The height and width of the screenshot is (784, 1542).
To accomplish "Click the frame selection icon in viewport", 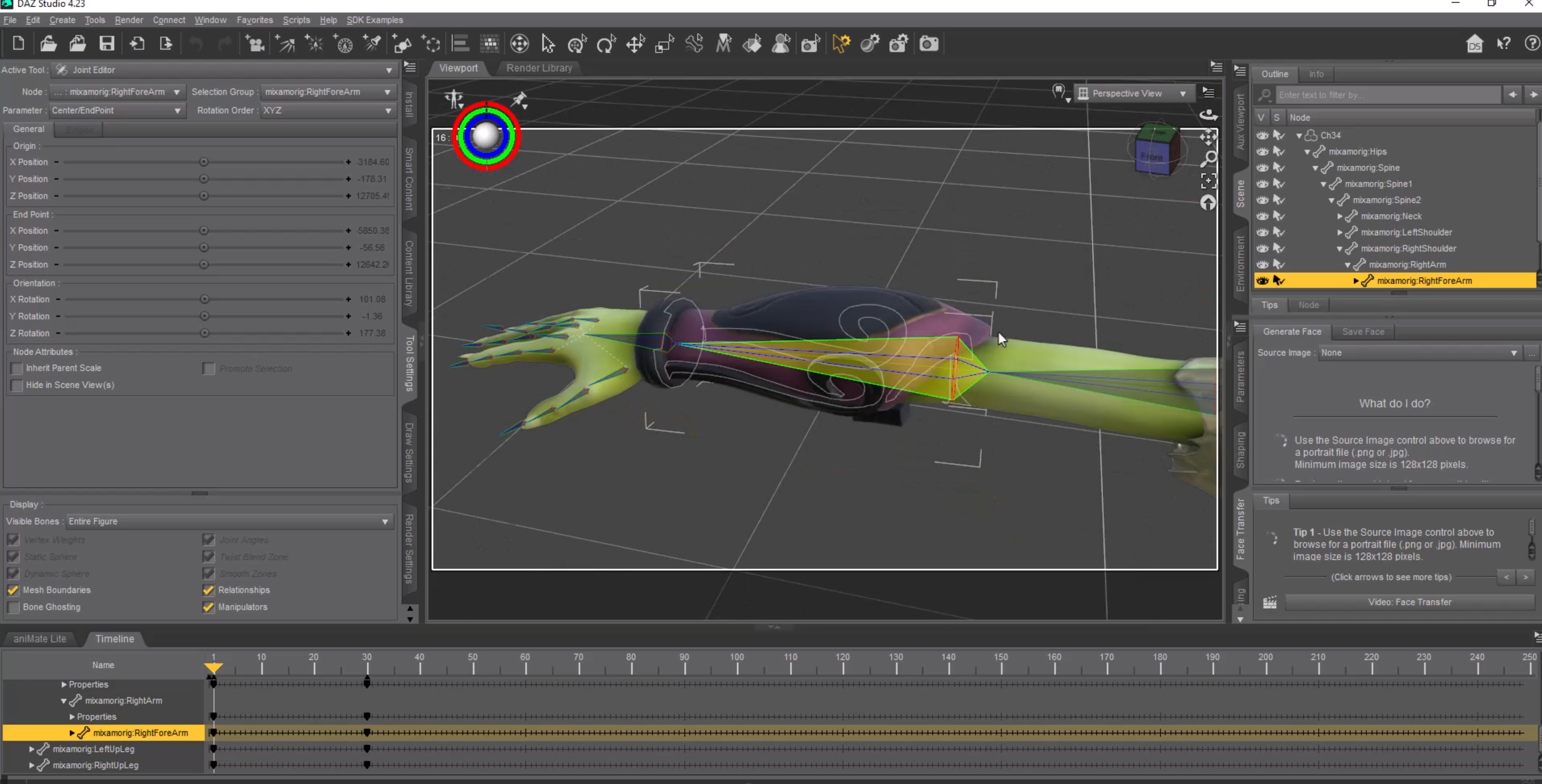I will (x=1208, y=181).
